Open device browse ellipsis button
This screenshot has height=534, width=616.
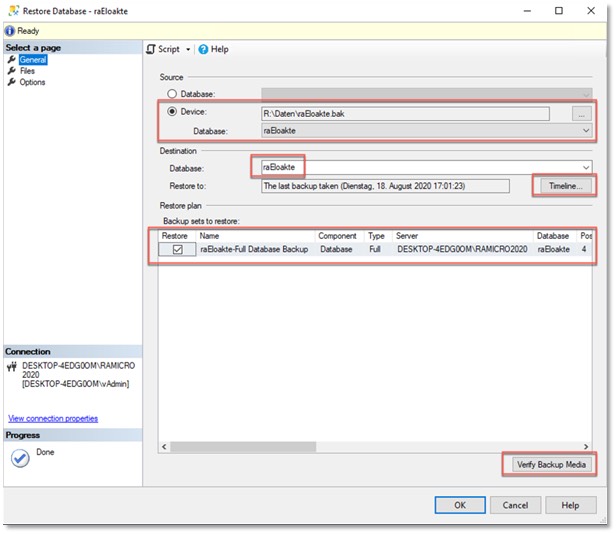point(581,114)
